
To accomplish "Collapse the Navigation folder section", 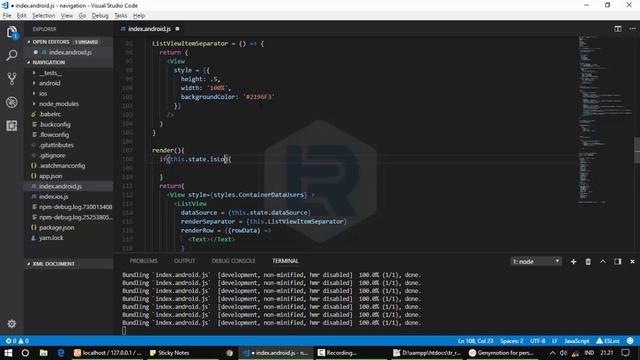I will pos(68,62).
